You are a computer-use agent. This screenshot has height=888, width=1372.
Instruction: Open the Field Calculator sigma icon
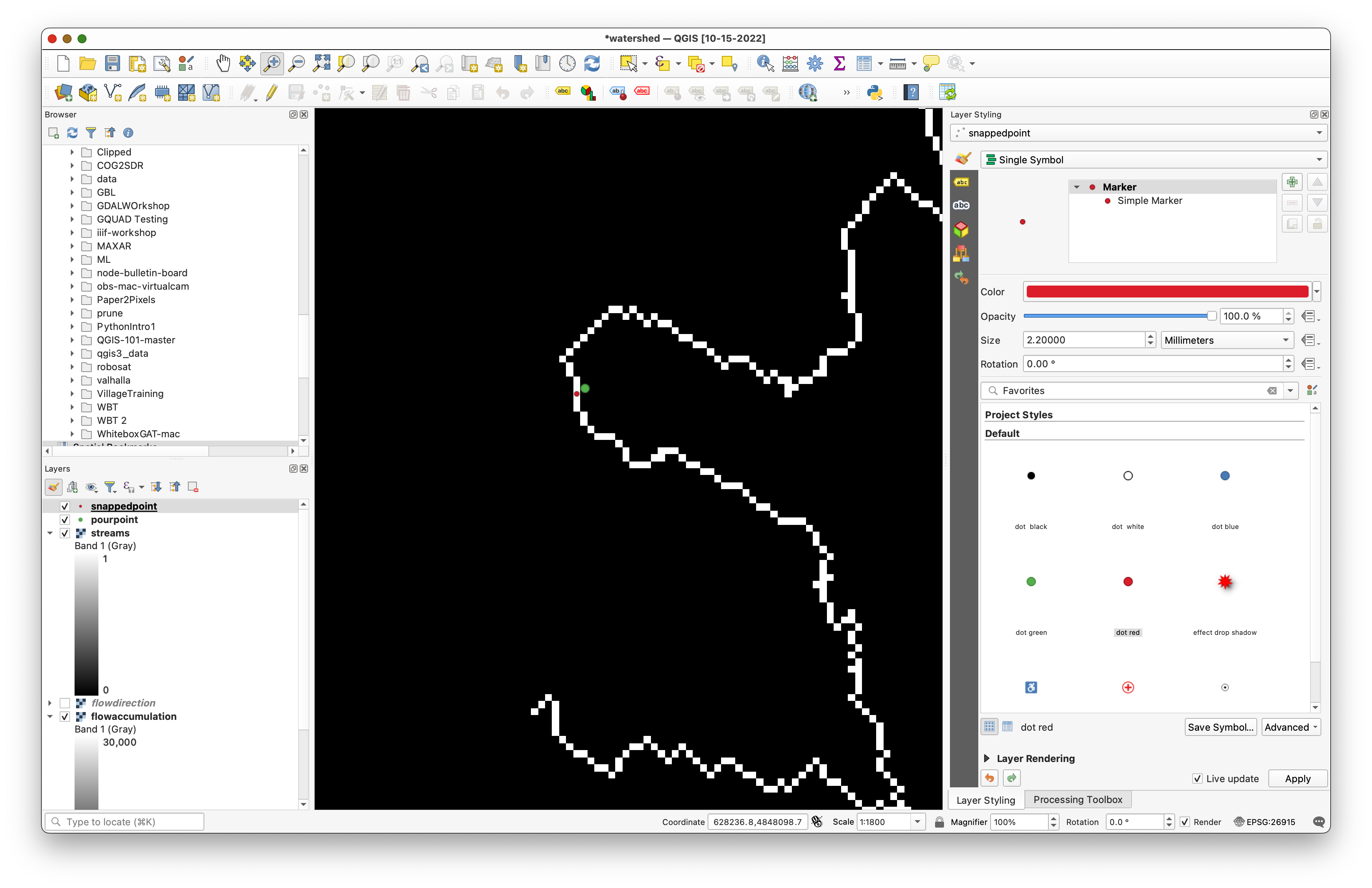[839, 63]
